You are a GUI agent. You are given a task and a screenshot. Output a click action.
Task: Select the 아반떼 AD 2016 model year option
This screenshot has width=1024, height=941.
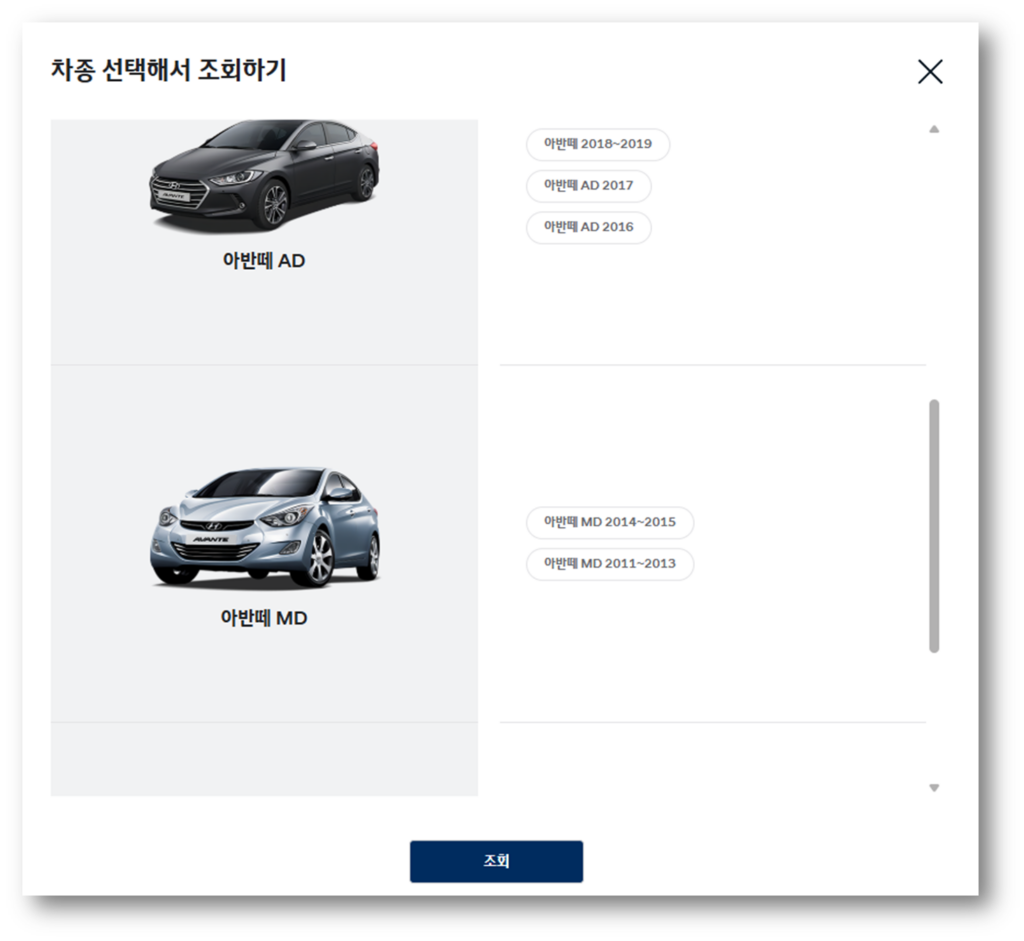(x=588, y=228)
